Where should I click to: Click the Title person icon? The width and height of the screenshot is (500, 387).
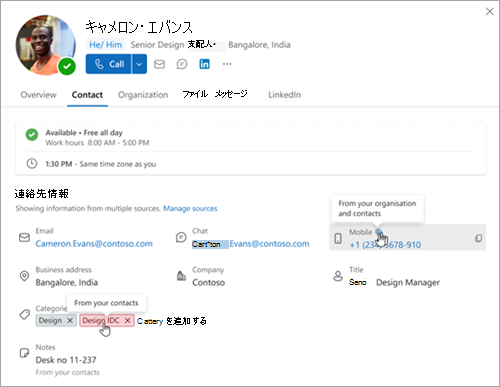click(x=338, y=276)
